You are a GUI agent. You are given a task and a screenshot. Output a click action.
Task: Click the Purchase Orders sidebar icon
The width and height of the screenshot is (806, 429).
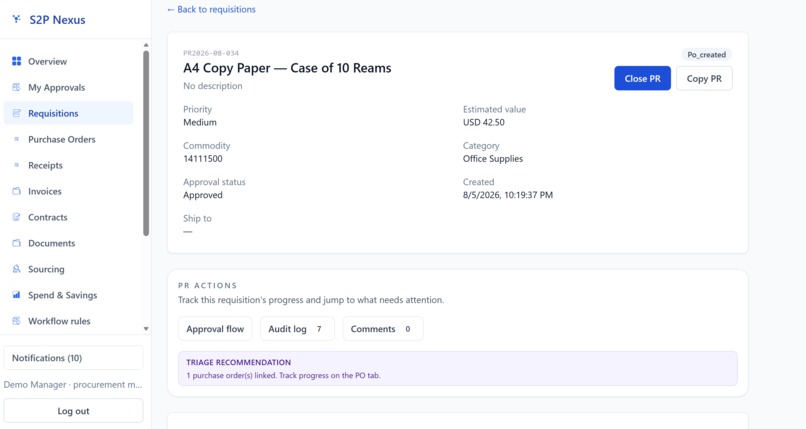(x=16, y=139)
